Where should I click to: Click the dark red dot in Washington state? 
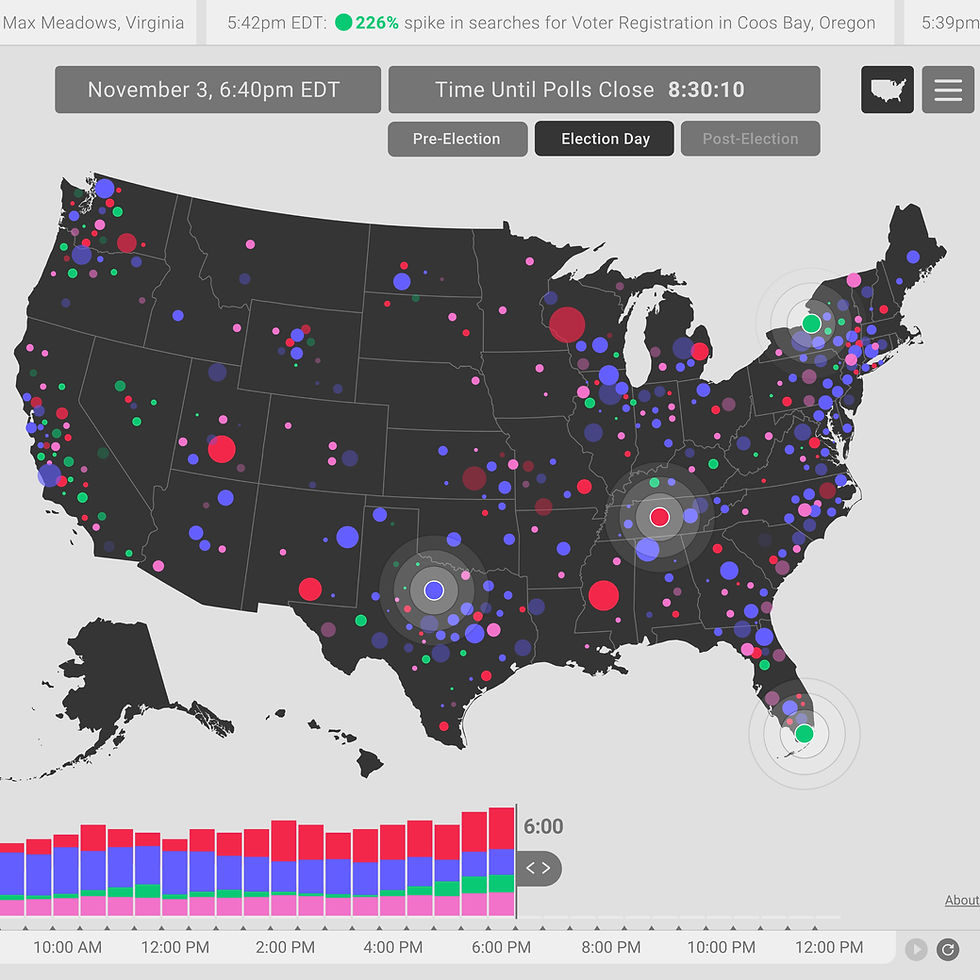click(126, 242)
